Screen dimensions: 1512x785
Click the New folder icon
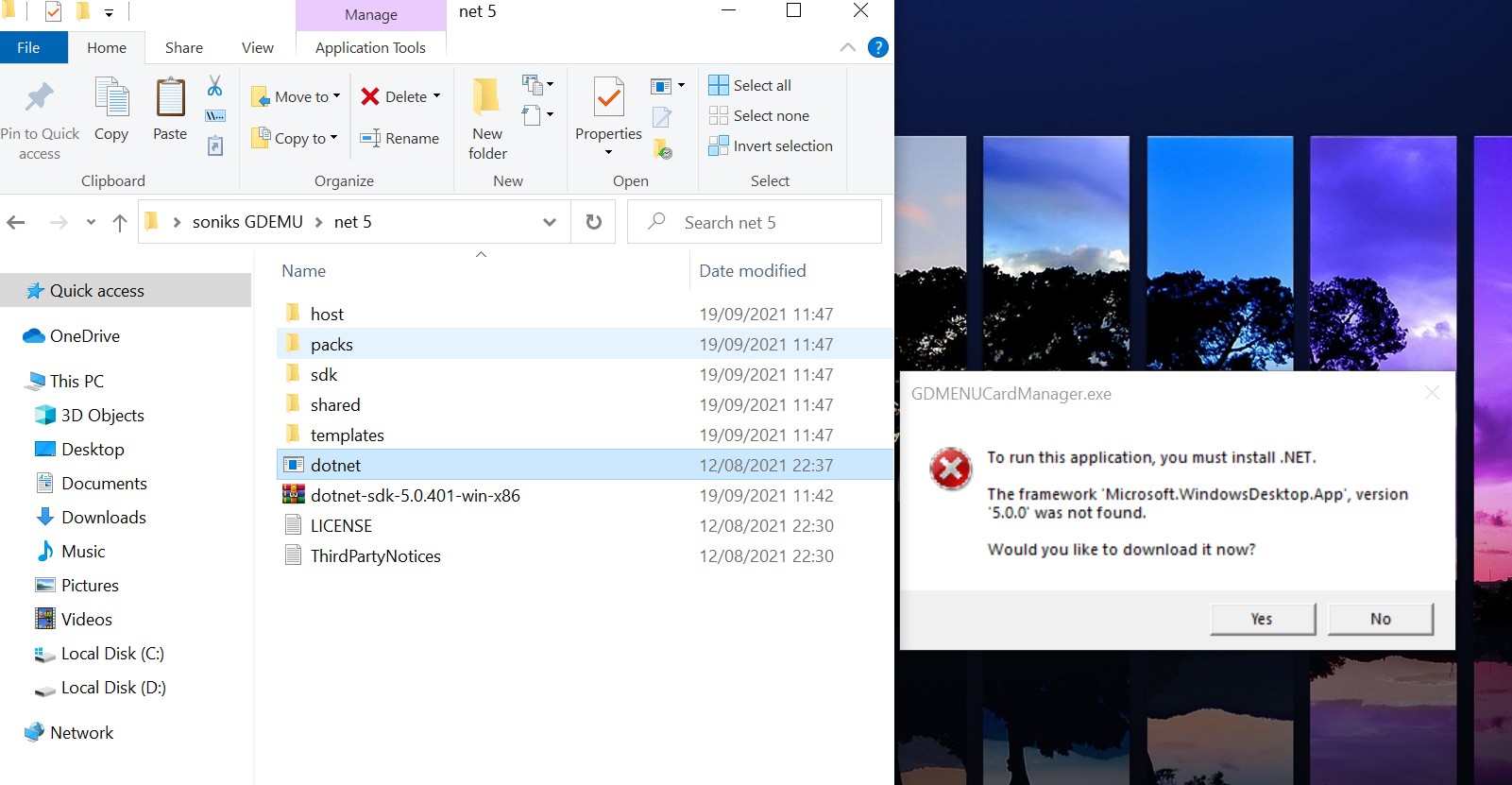487,98
